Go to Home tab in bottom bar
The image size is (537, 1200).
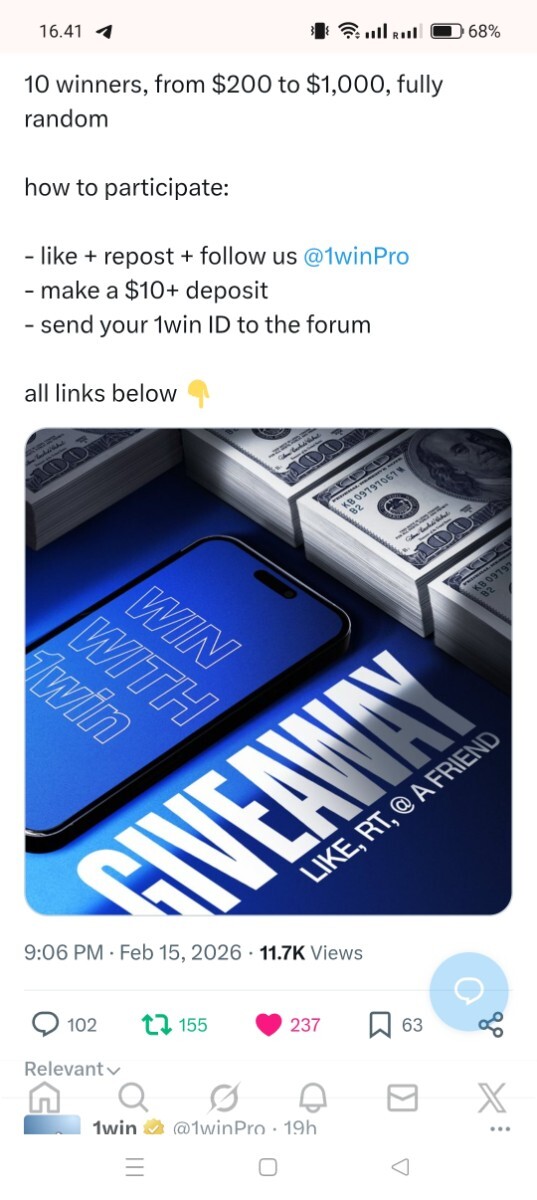pos(44,1098)
